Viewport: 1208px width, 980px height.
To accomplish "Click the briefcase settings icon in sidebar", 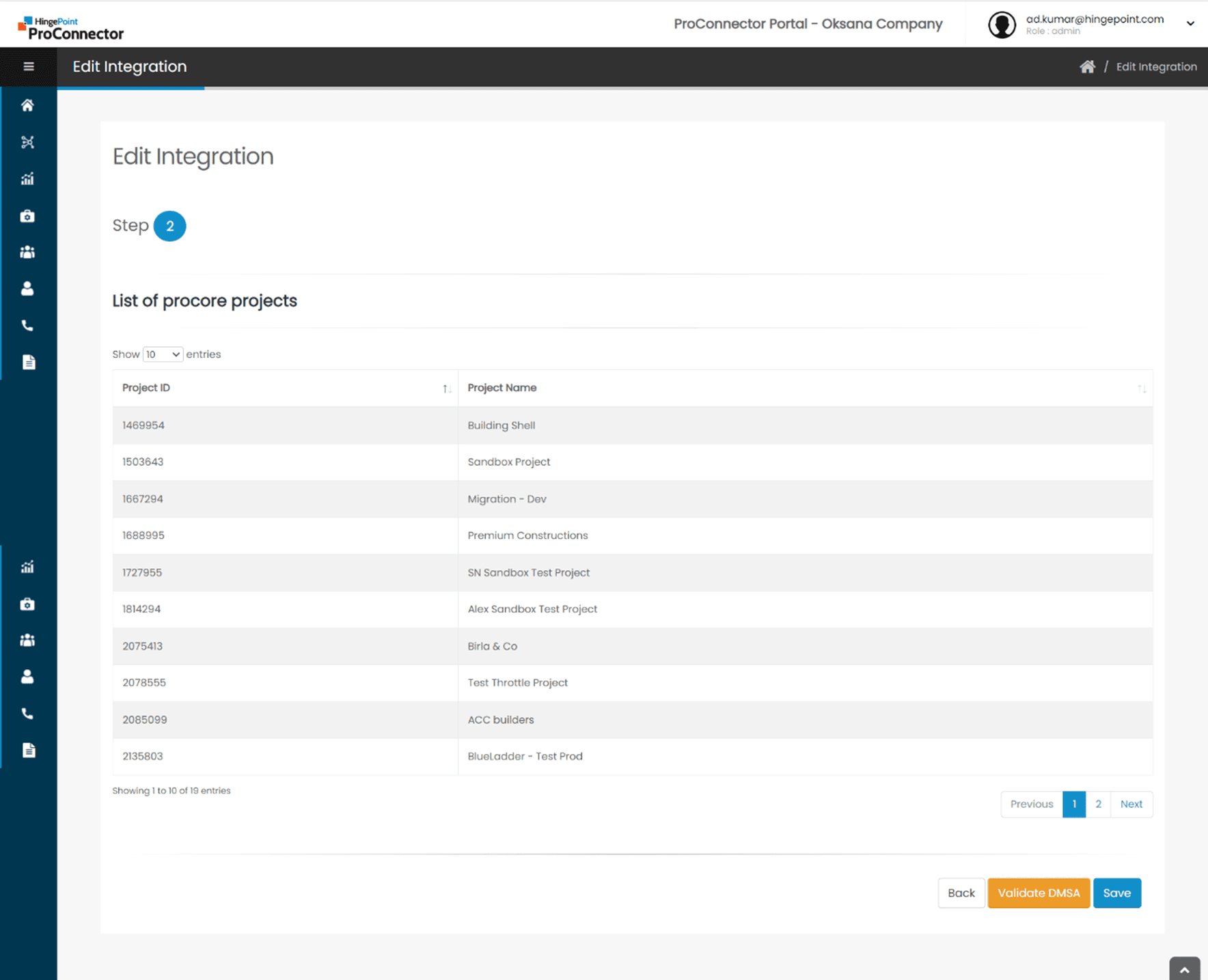I will click(27, 215).
